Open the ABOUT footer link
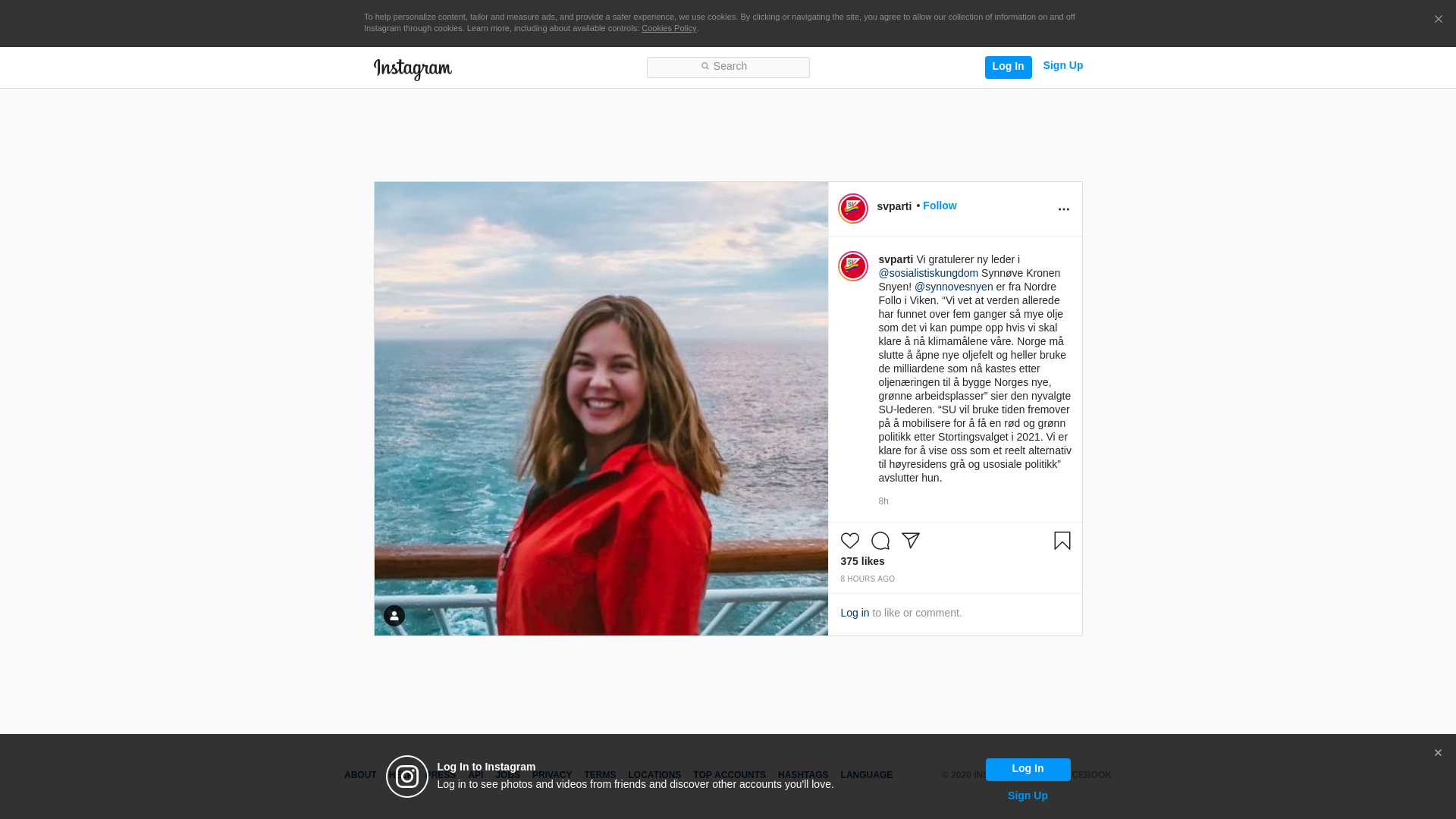 [x=359, y=775]
